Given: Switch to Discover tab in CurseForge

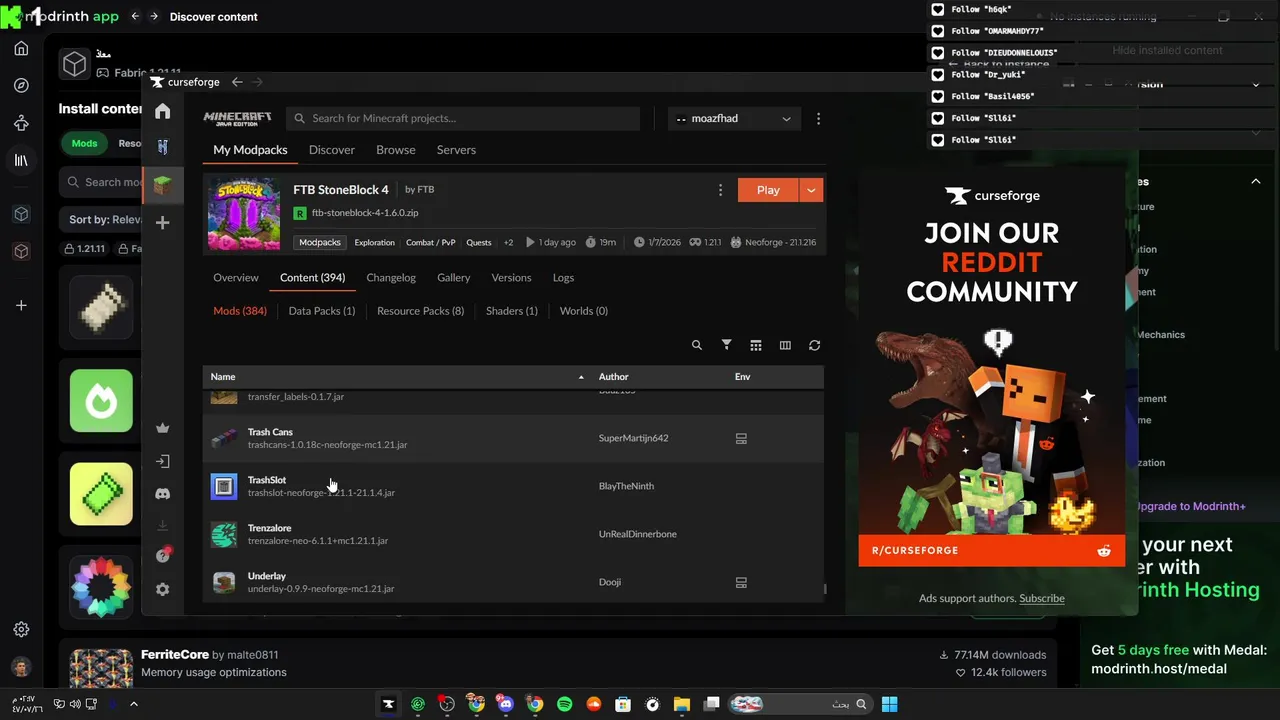Looking at the screenshot, I should (x=332, y=150).
